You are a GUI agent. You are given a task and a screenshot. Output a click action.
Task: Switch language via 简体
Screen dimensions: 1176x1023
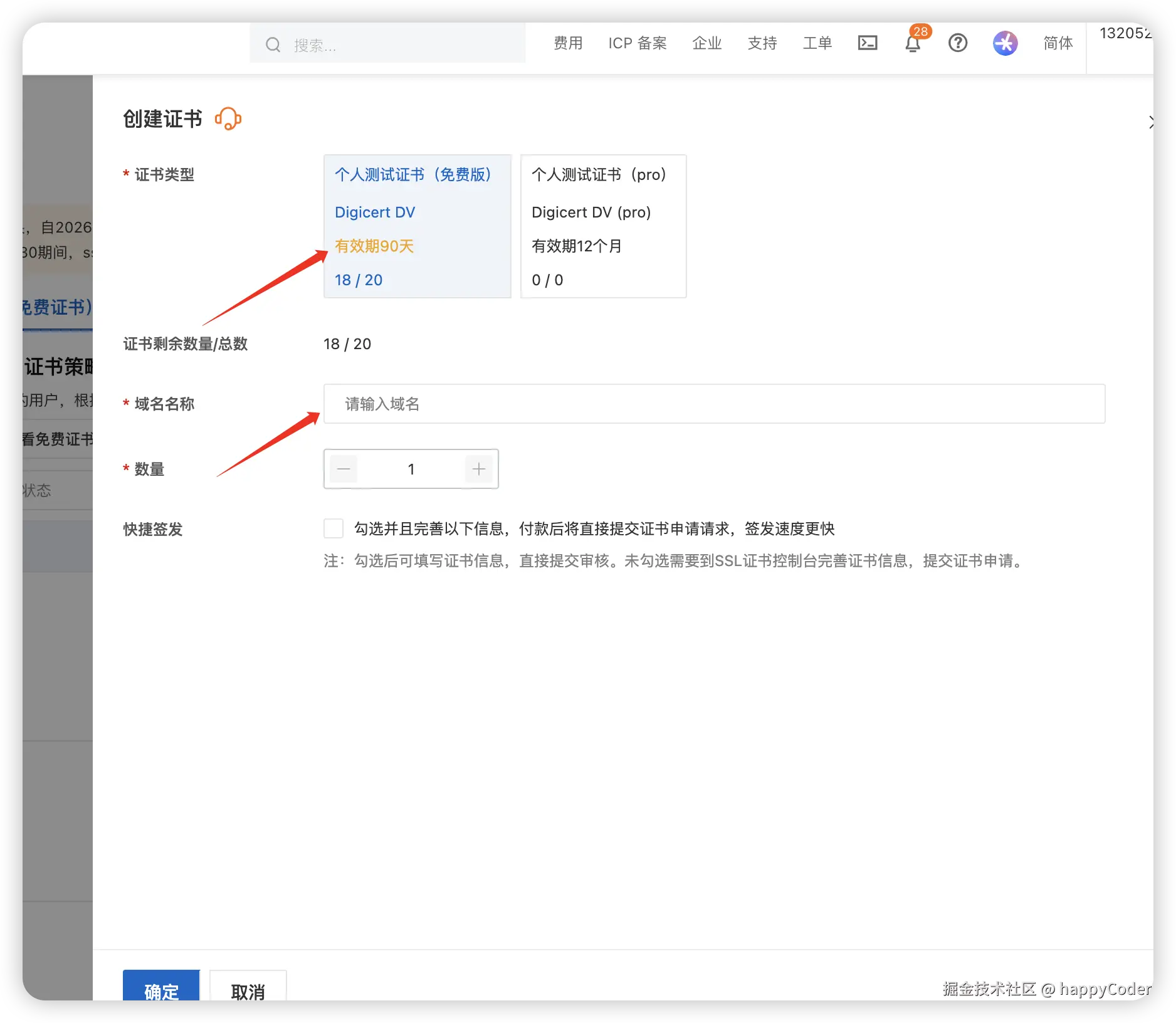point(1058,43)
